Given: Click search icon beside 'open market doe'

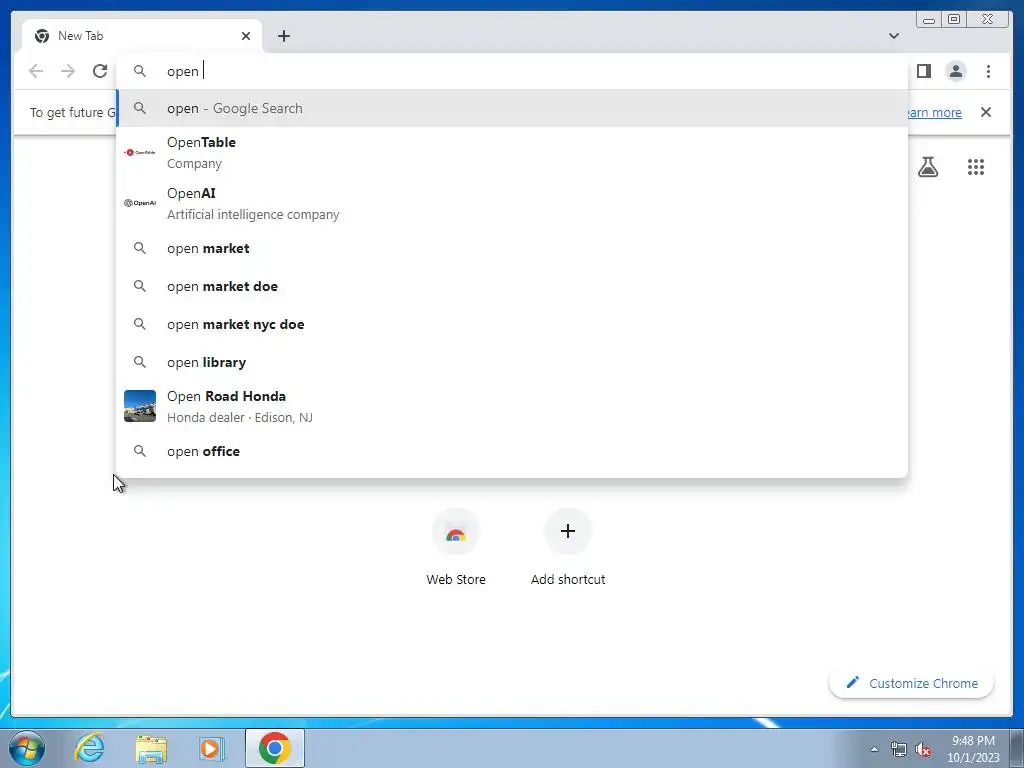Looking at the screenshot, I should (140, 286).
